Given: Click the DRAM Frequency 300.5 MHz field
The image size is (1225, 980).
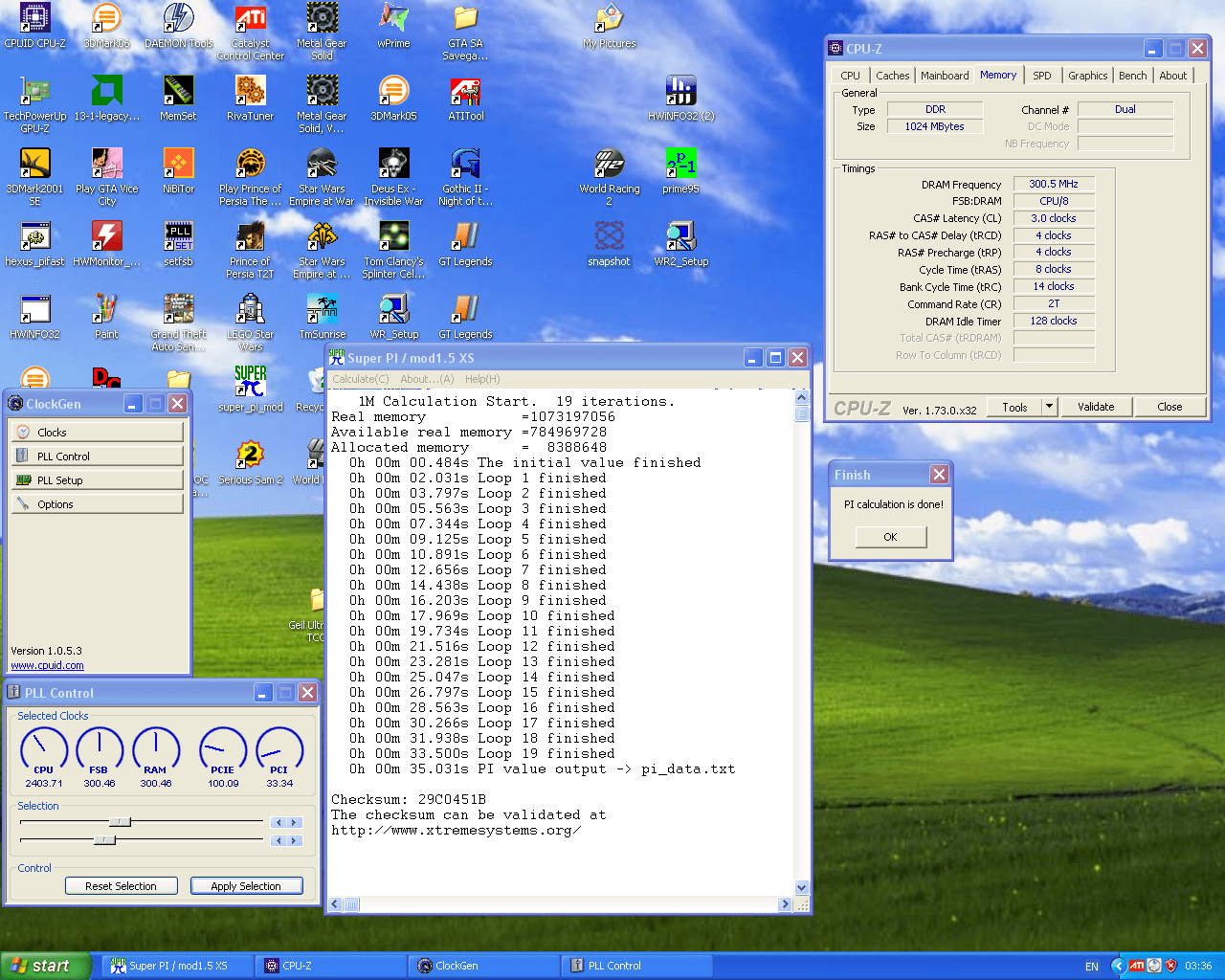Looking at the screenshot, I should [1054, 184].
